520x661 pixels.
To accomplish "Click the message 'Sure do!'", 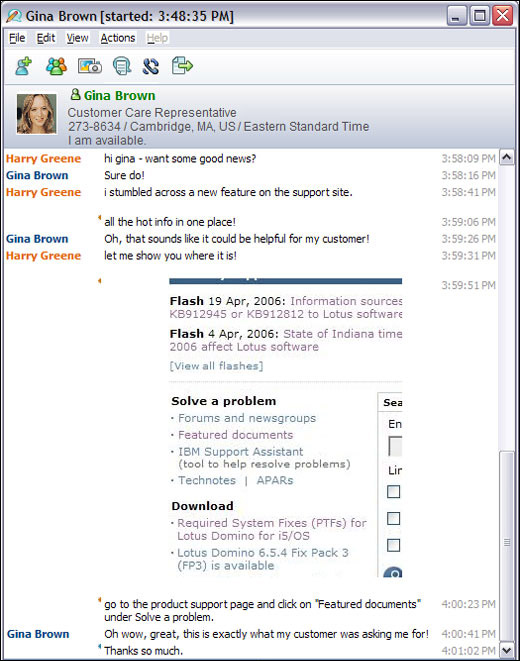I will click(124, 175).
